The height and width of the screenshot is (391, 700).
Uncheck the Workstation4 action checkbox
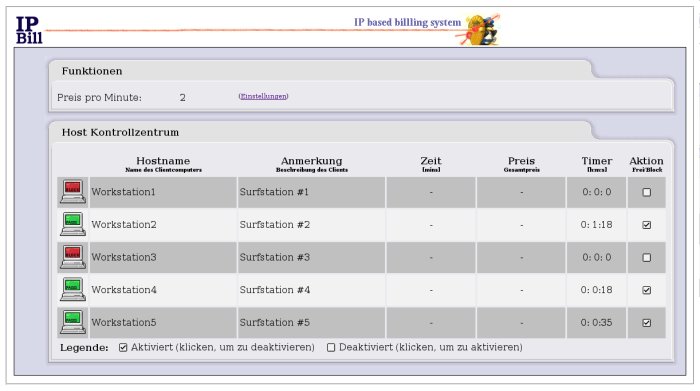(646, 290)
